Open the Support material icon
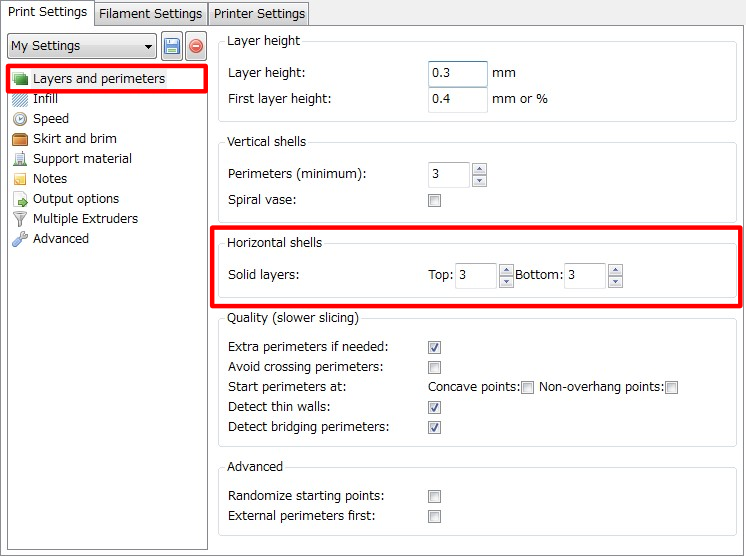 tap(20, 159)
